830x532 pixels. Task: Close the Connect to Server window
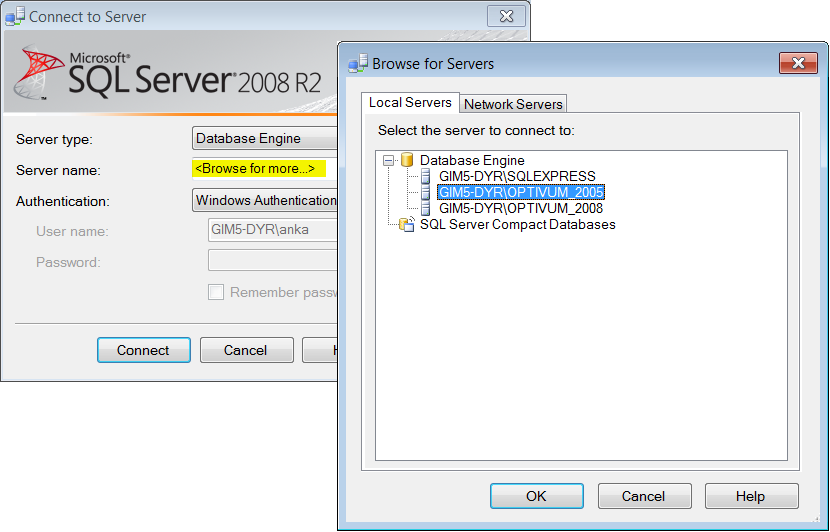point(506,16)
